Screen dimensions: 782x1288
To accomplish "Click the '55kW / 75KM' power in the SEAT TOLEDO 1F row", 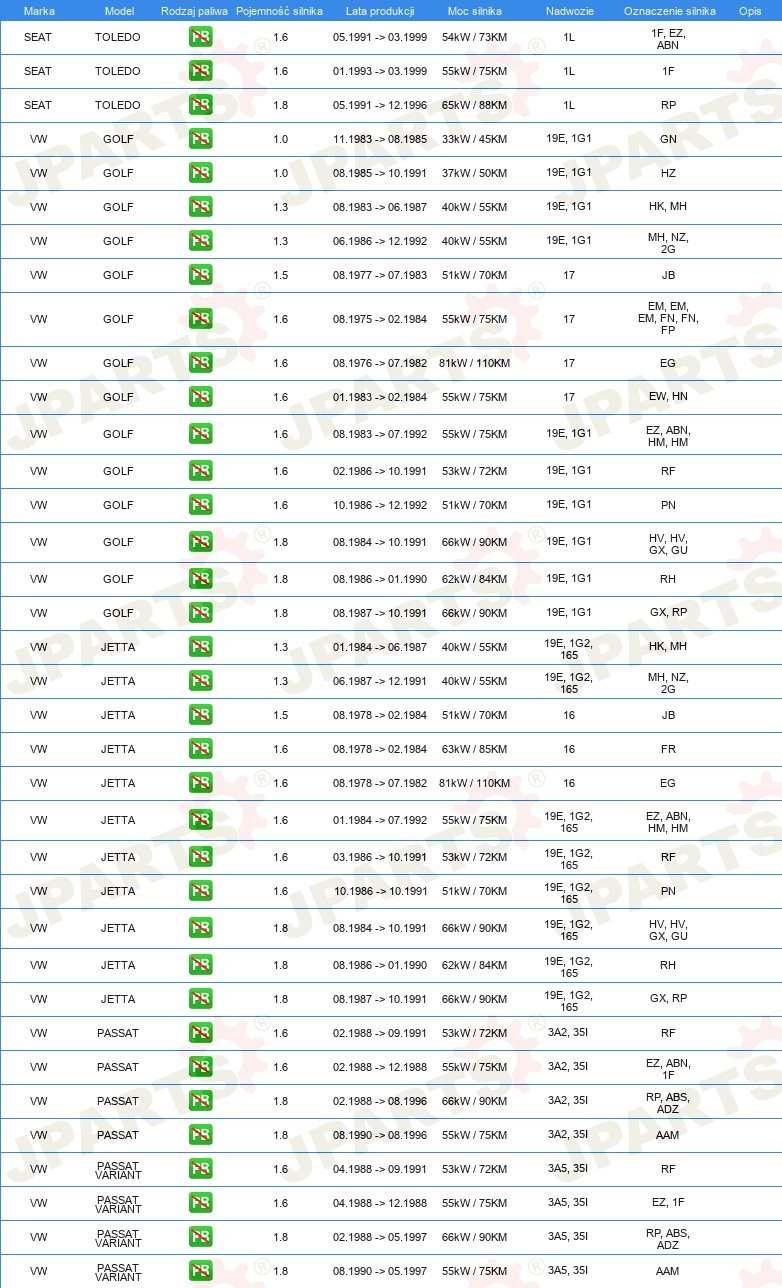I will [x=474, y=71].
